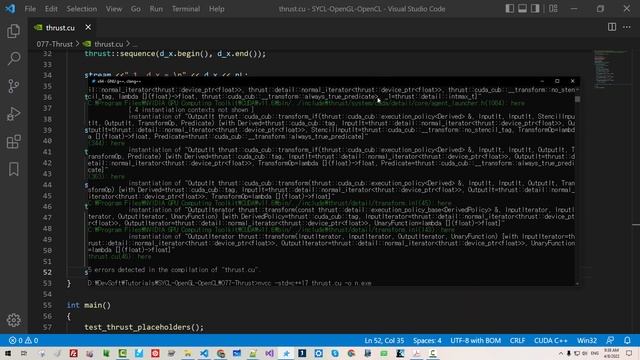Image resolution: width=640 pixels, height=360 pixels.
Task: Open the Go menu
Action: pyautogui.click(x=136, y=9)
